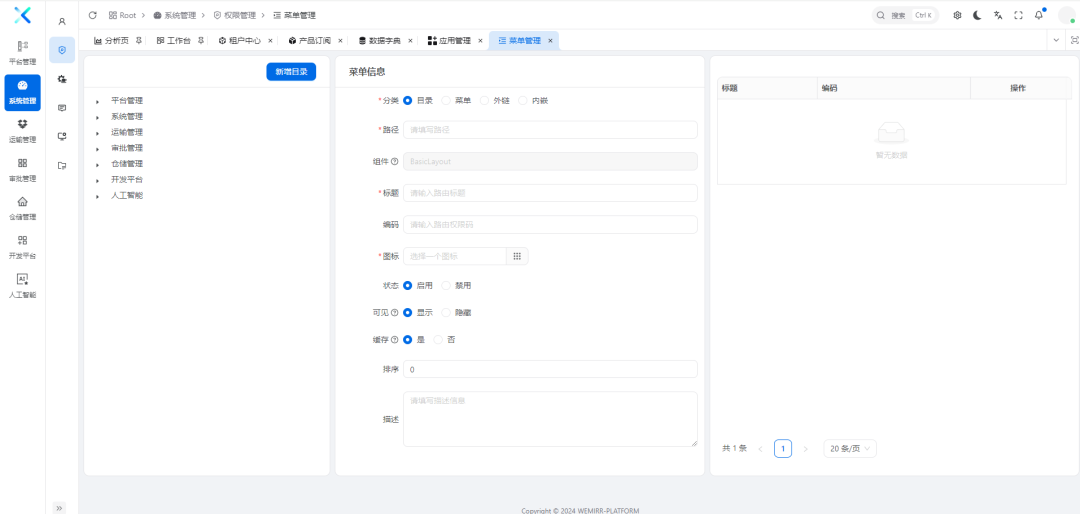Screen dimensions: 1080x514
Task: Click the 路径 input field
Action: [550, 130]
